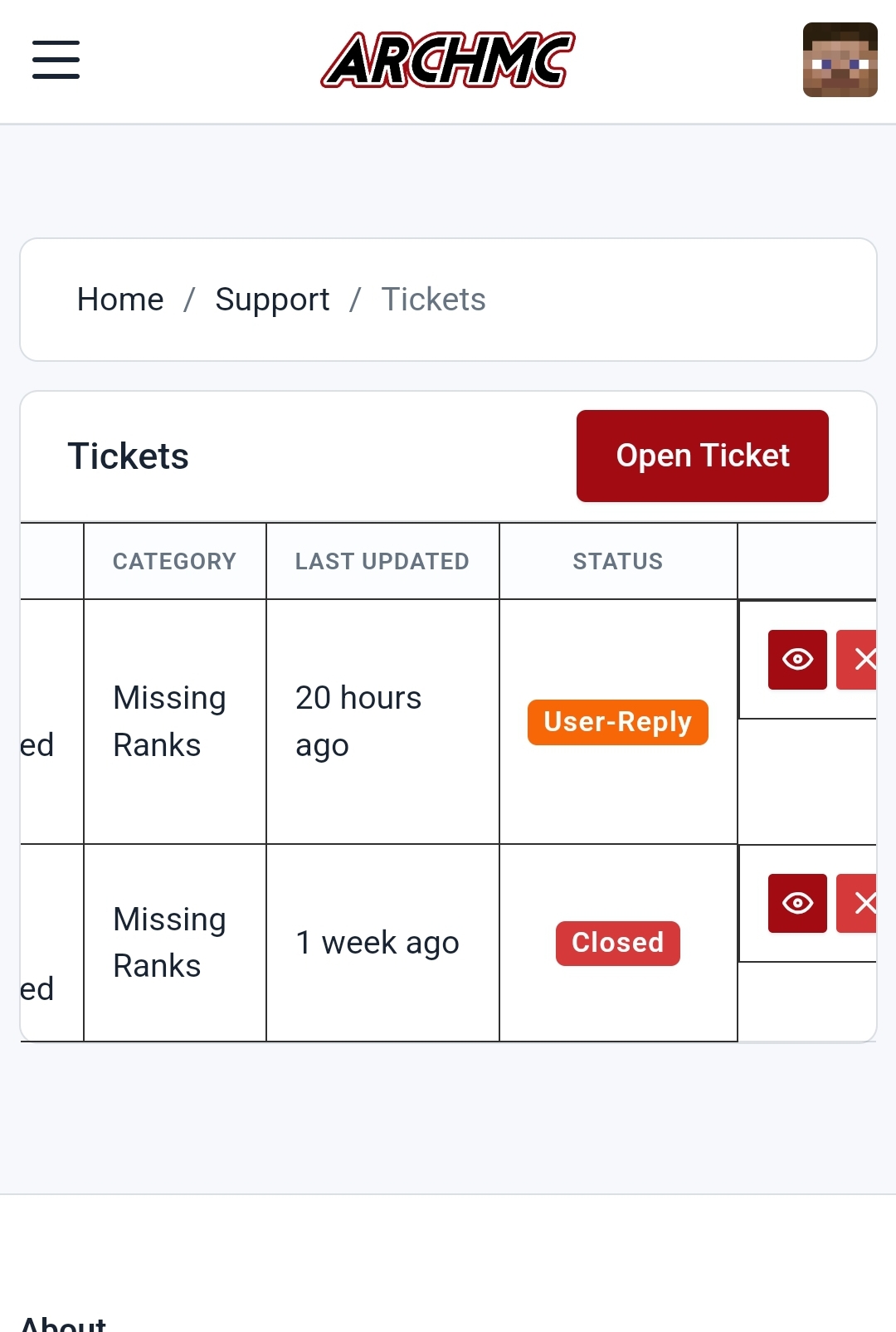
Task: View the User-Reply ticket via eye icon
Action: click(x=797, y=660)
